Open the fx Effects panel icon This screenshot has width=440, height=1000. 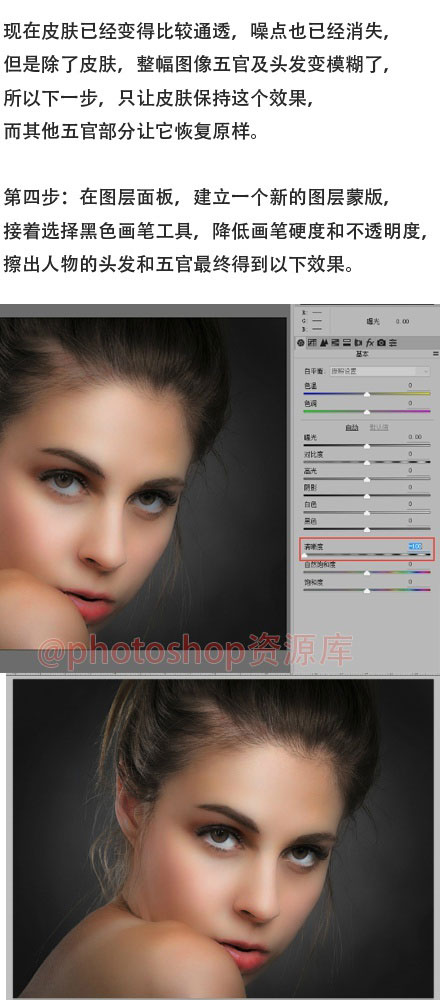(370, 343)
